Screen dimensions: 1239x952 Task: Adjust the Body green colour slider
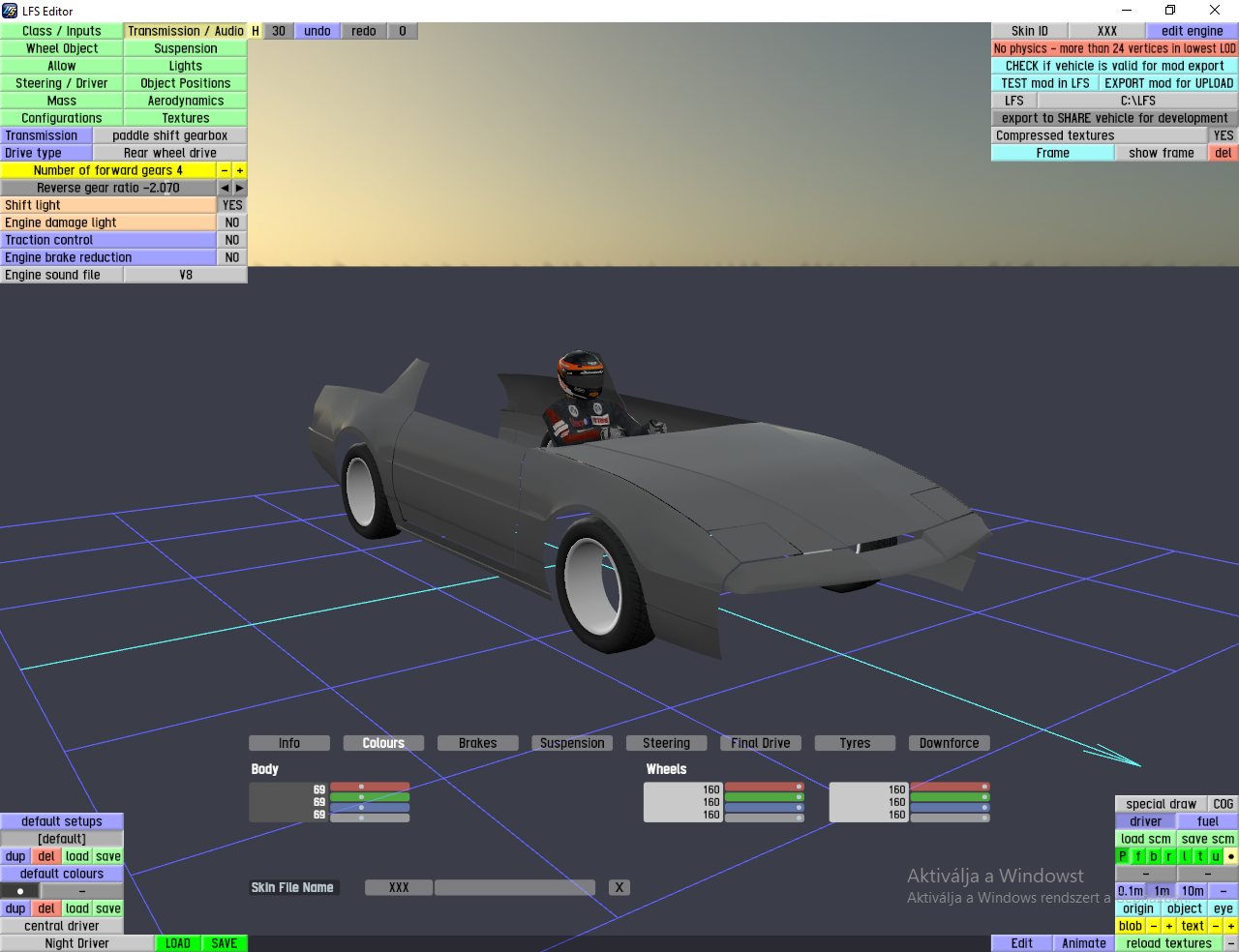pyautogui.click(x=370, y=797)
